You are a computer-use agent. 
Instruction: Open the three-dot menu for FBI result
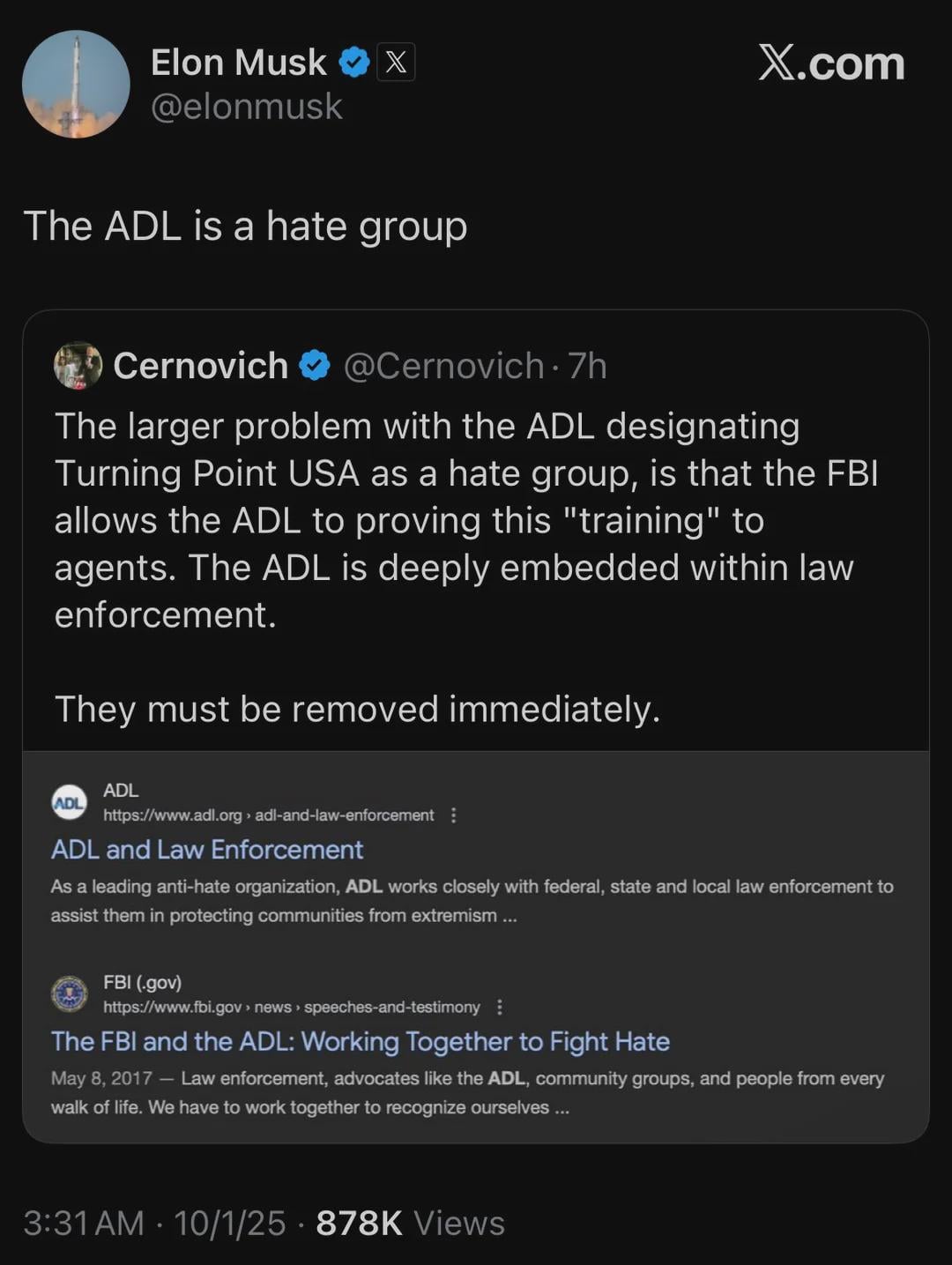tap(500, 1007)
